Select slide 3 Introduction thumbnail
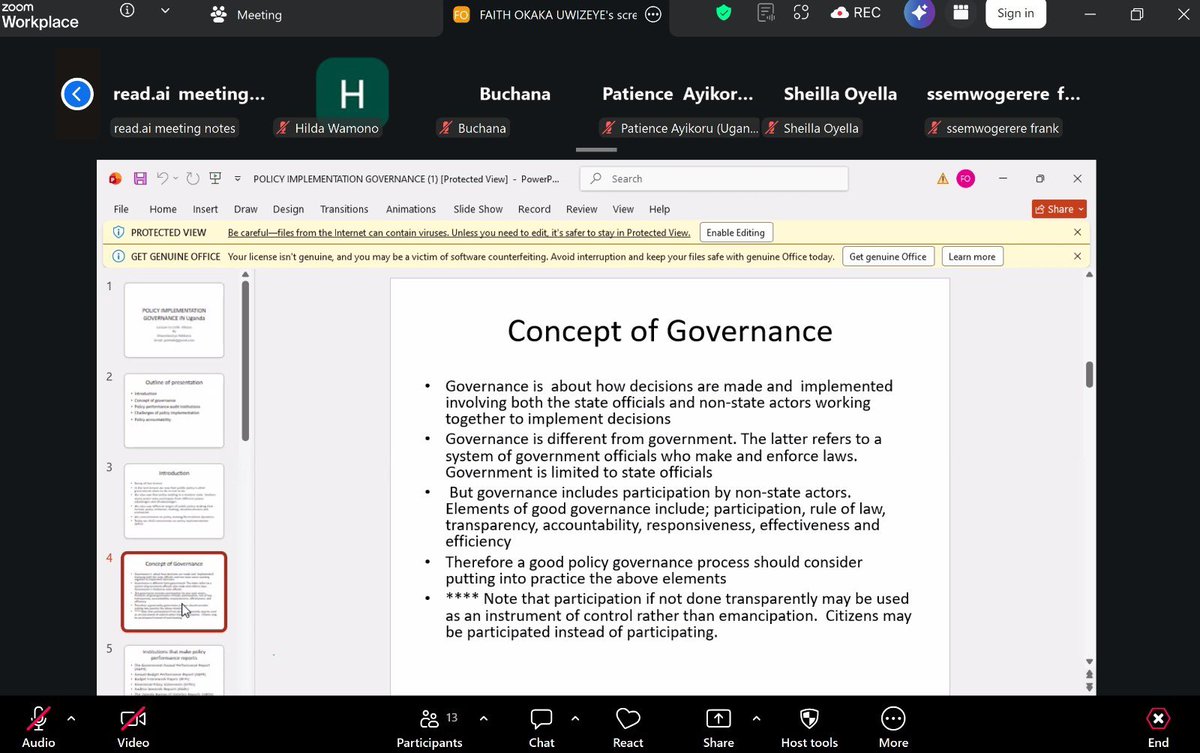 (174, 501)
